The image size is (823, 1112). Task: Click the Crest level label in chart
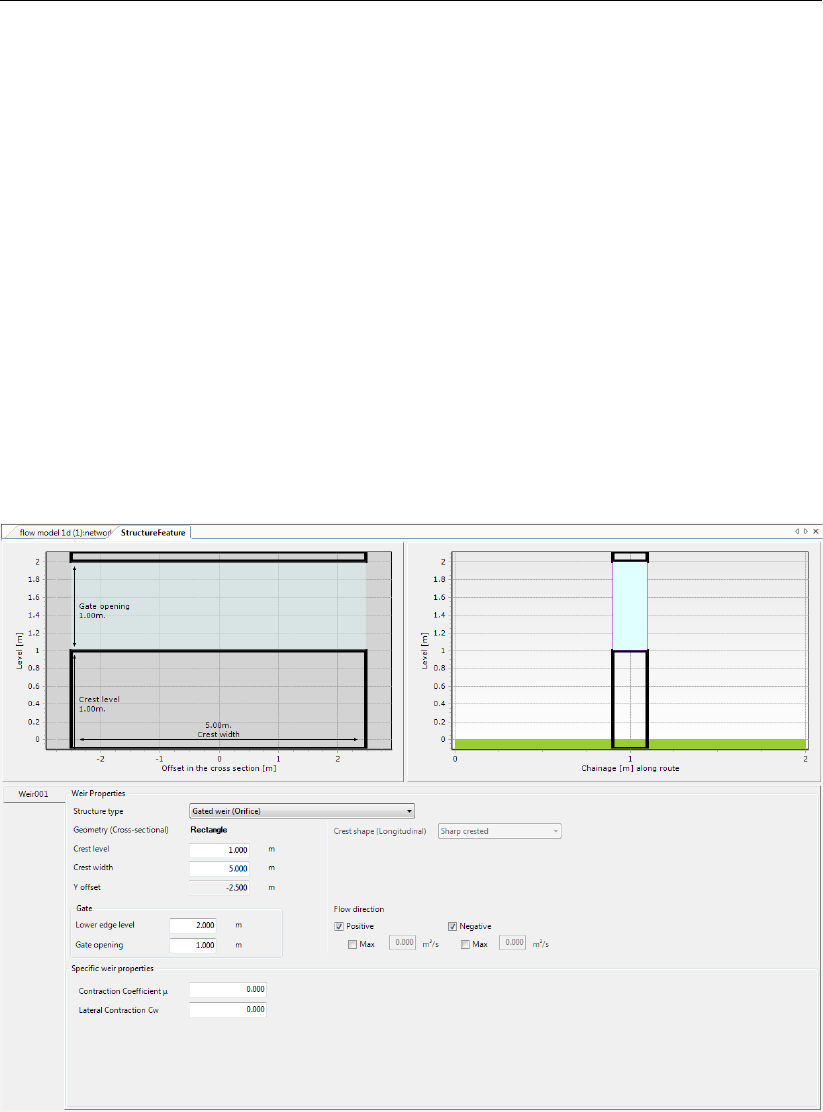pyautogui.click(x=99, y=704)
